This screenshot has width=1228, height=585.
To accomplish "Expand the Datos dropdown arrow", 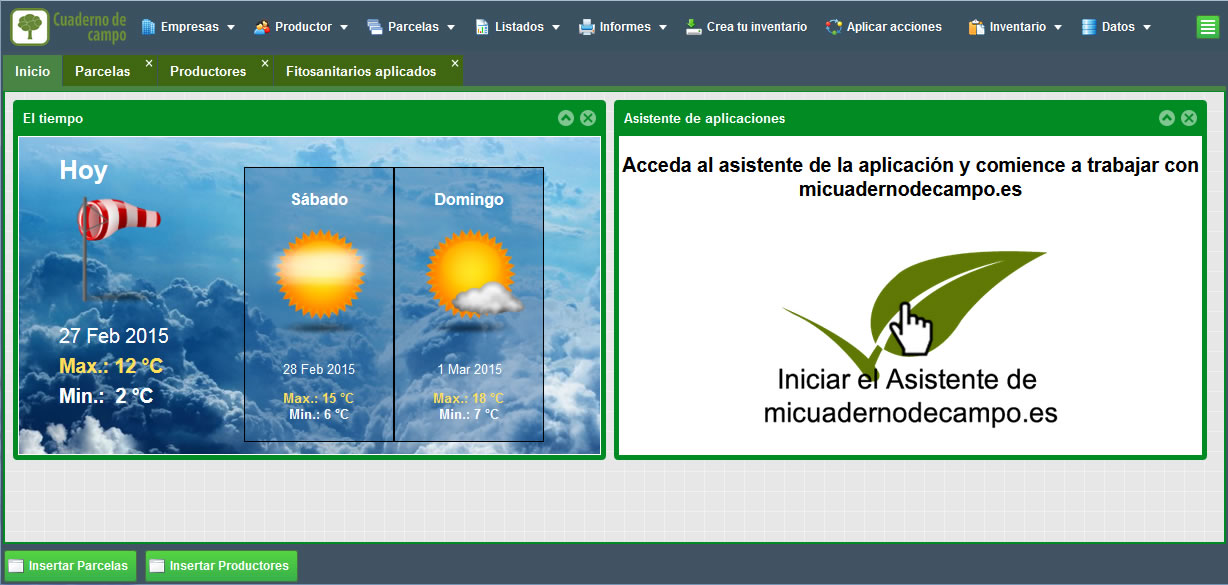I will coord(1147,28).
